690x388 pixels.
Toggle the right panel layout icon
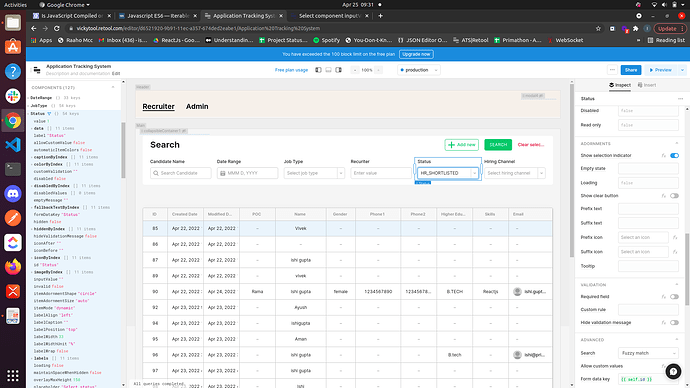click(x=338, y=70)
